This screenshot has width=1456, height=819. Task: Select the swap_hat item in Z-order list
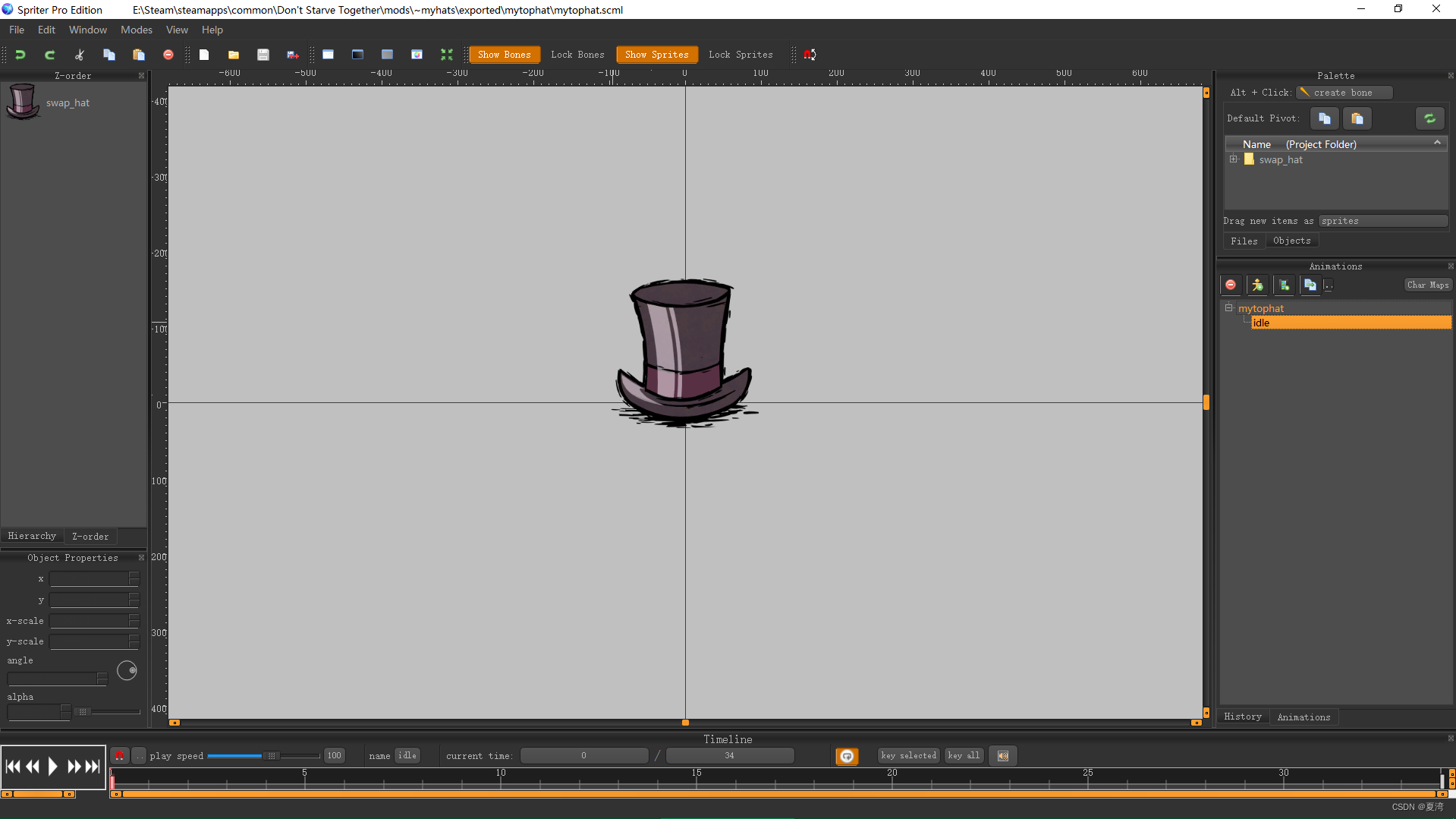pos(74,102)
